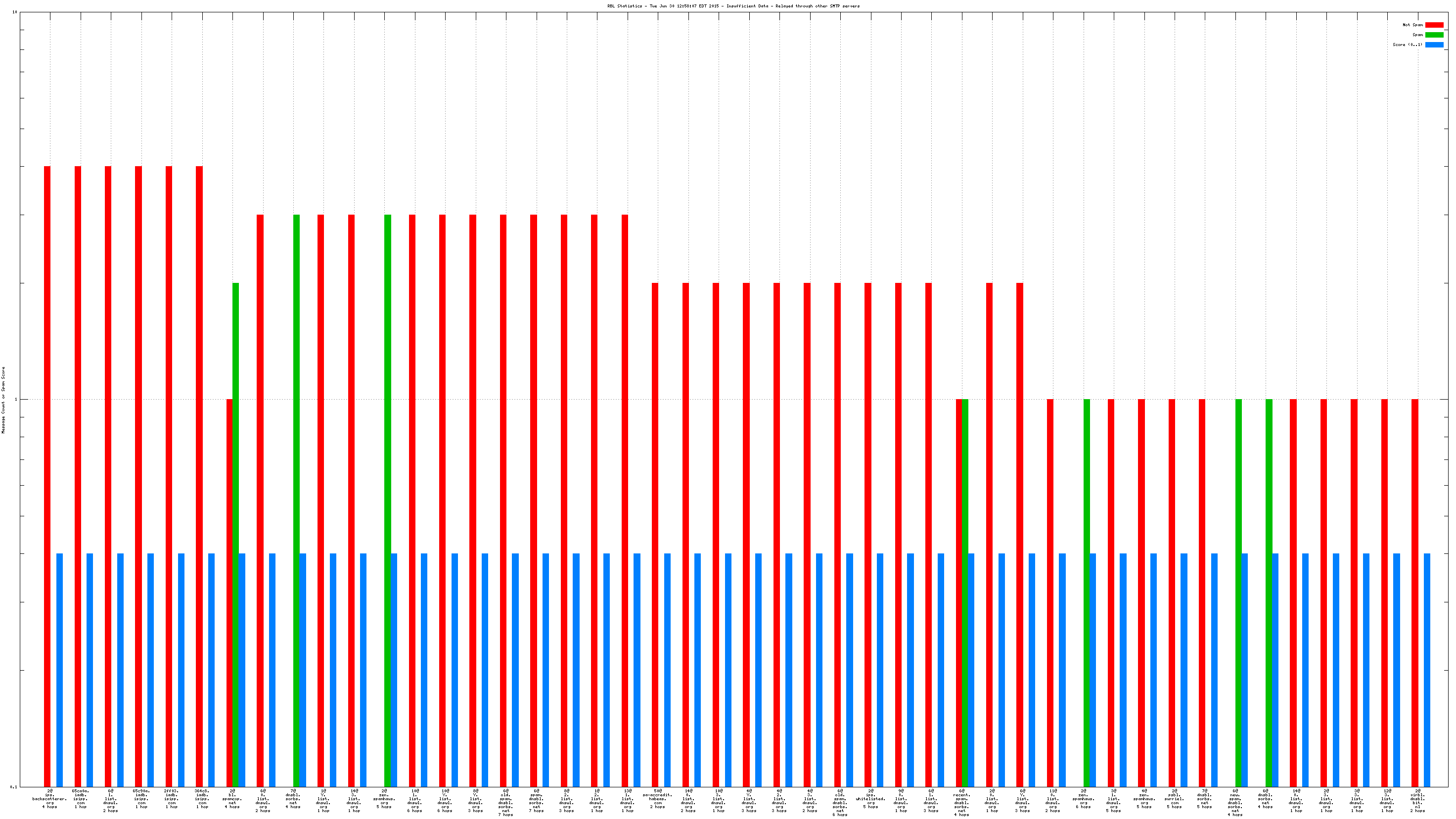1456x819 pixels.
Task: Click the red Not Spam legend swatch
Action: [1434, 25]
